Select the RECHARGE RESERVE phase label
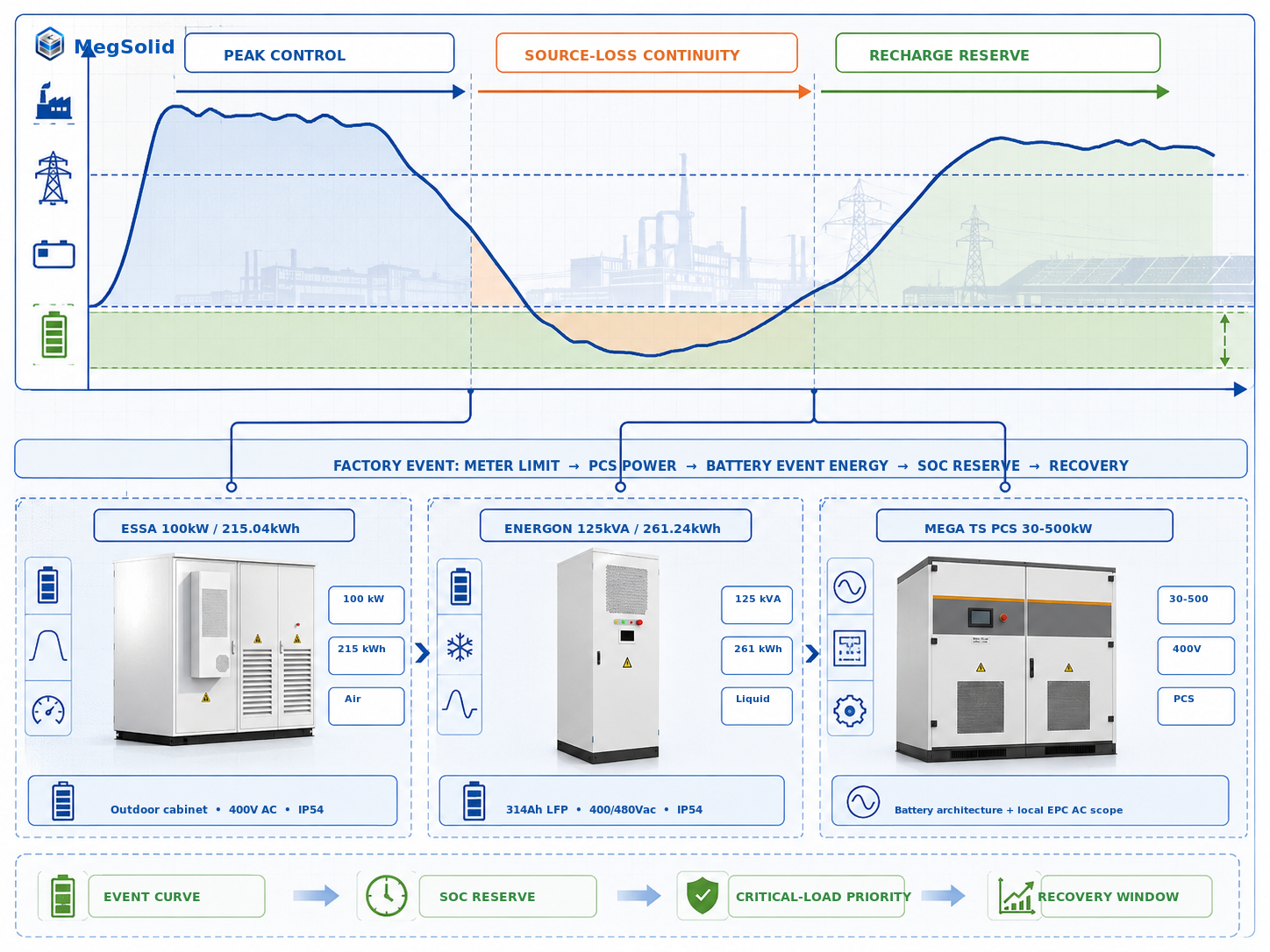The image size is (1270, 952). pos(997,53)
